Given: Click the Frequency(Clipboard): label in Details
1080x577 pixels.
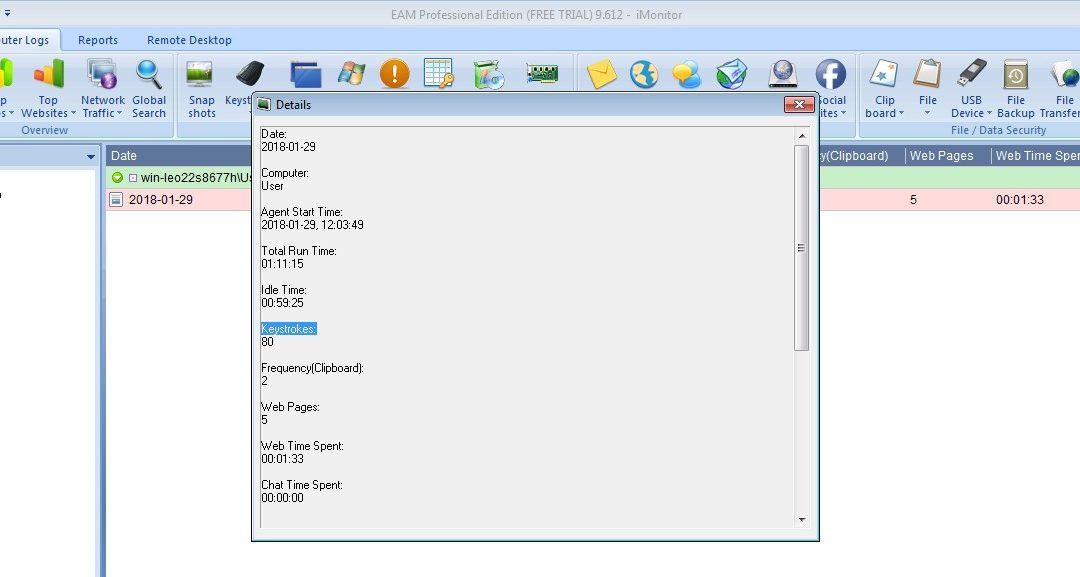Looking at the screenshot, I should click(313, 368).
